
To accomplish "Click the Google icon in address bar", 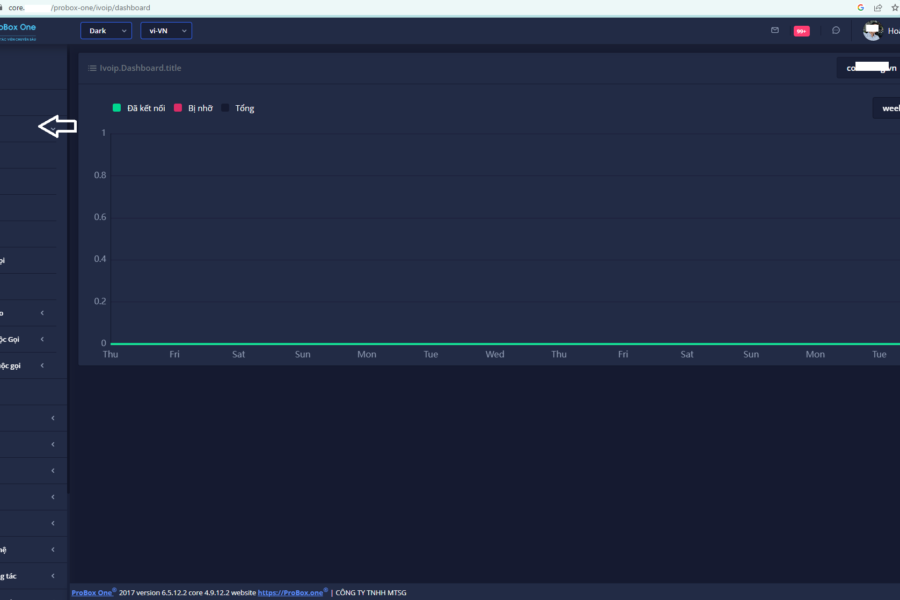I will coord(860,7).
